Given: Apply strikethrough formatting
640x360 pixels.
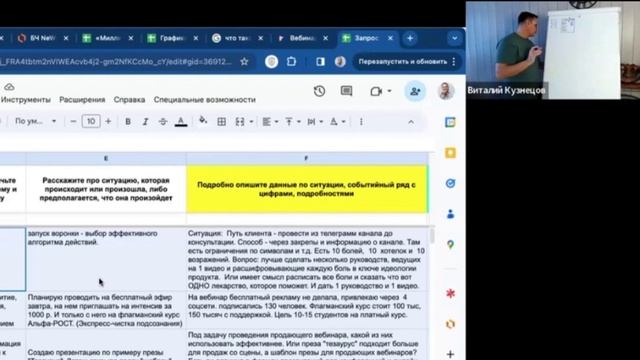Looking at the screenshot, I should [x=162, y=122].
